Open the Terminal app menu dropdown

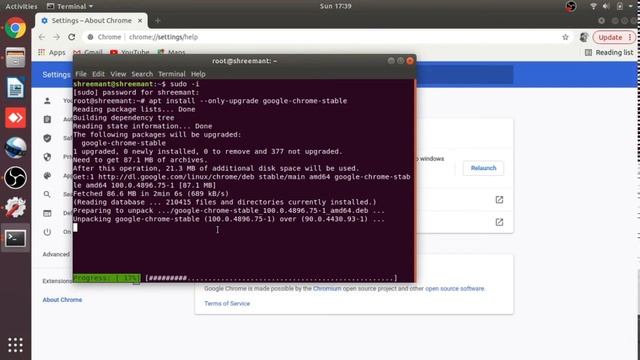click(x=70, y=6)
